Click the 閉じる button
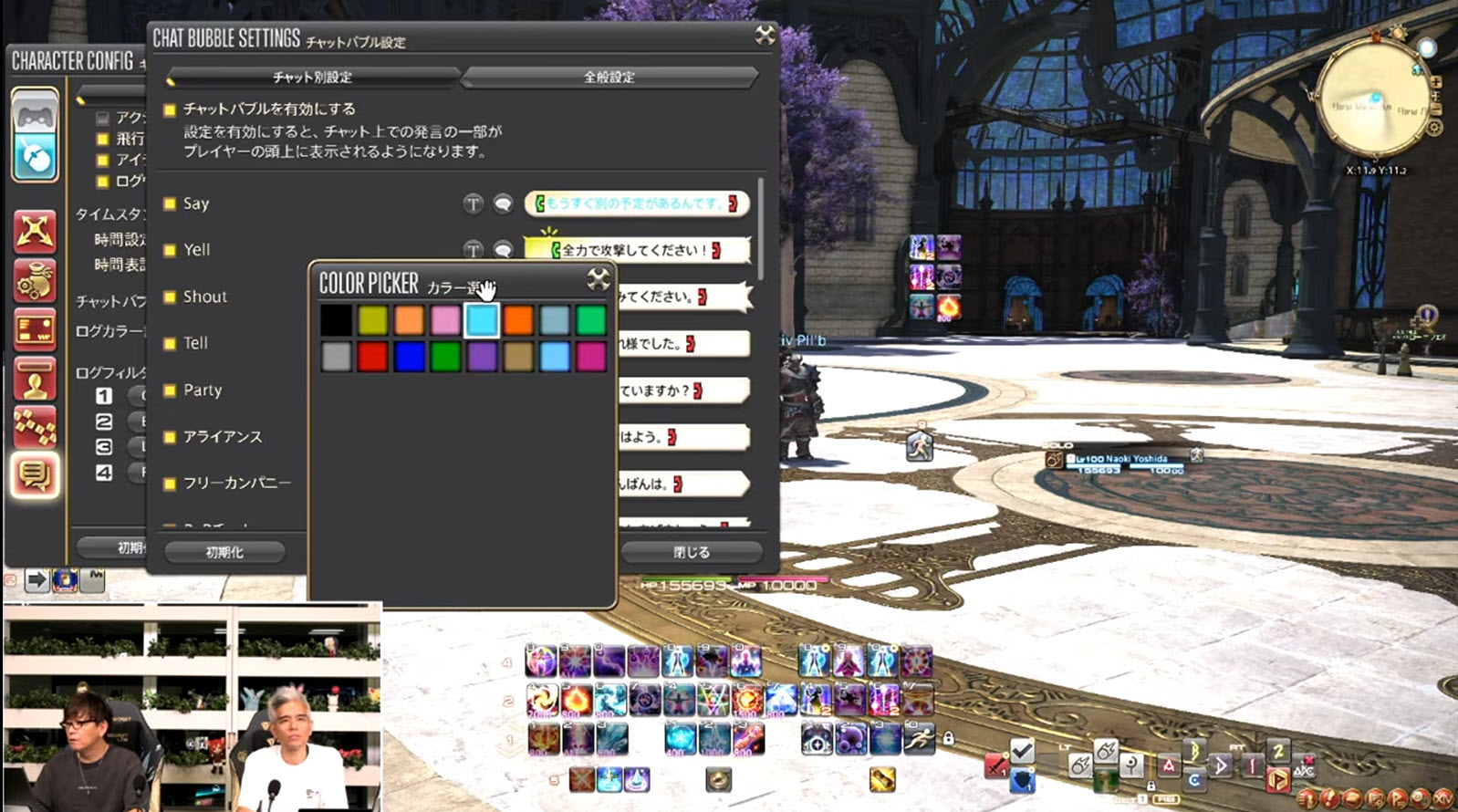This screenshot has height=812, width=1458. click(x=692, y=552)
